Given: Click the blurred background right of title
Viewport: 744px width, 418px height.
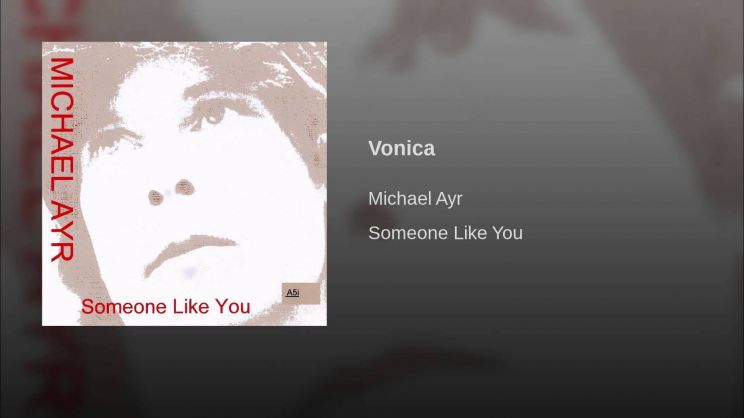Looking at the screenshot, I should pyautogui.click(x=593, y=149).
